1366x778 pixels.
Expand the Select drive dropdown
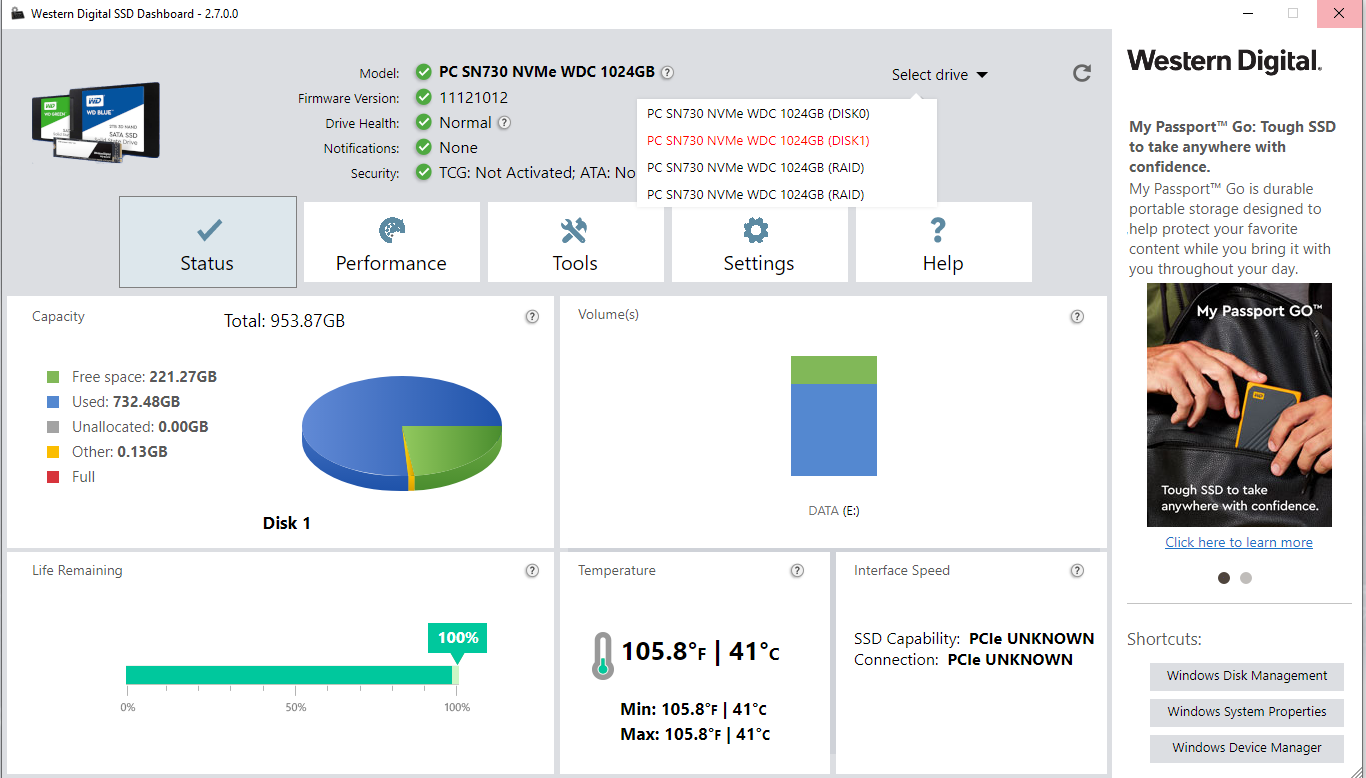pyautogui.click(x=940, y=75)
